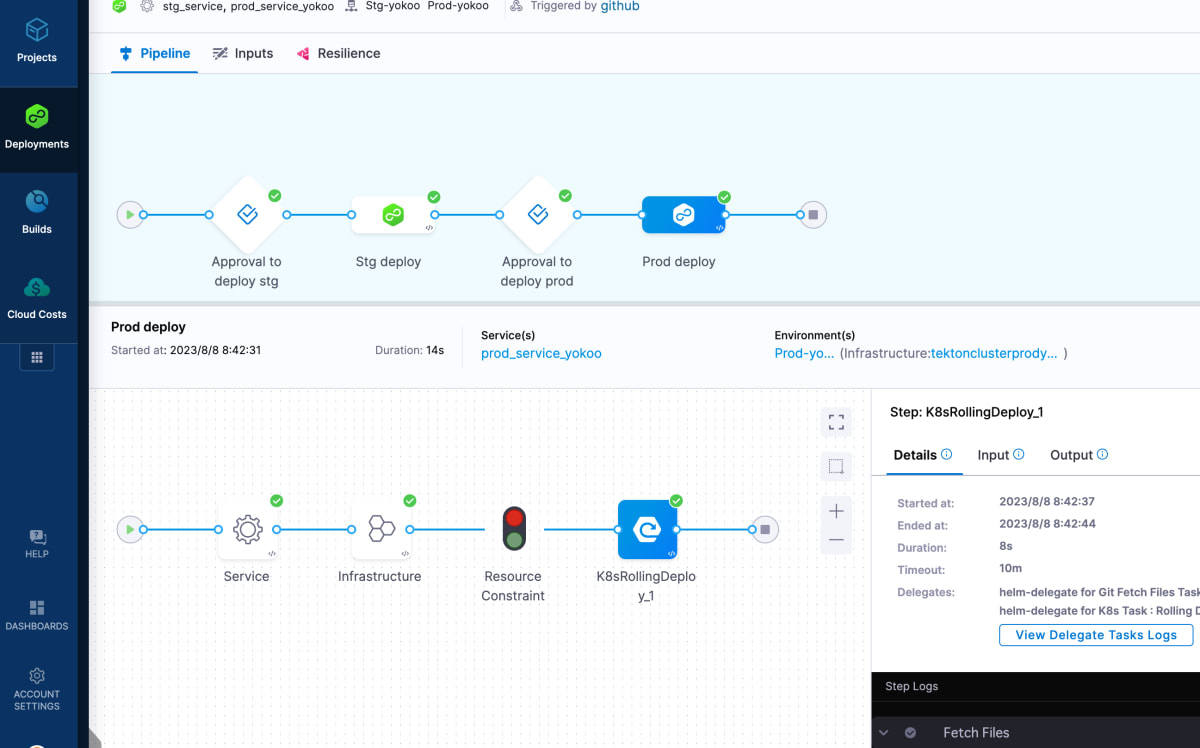
Task: Toggle fullscreen for the step graph
Action: [x=836, y=422]
